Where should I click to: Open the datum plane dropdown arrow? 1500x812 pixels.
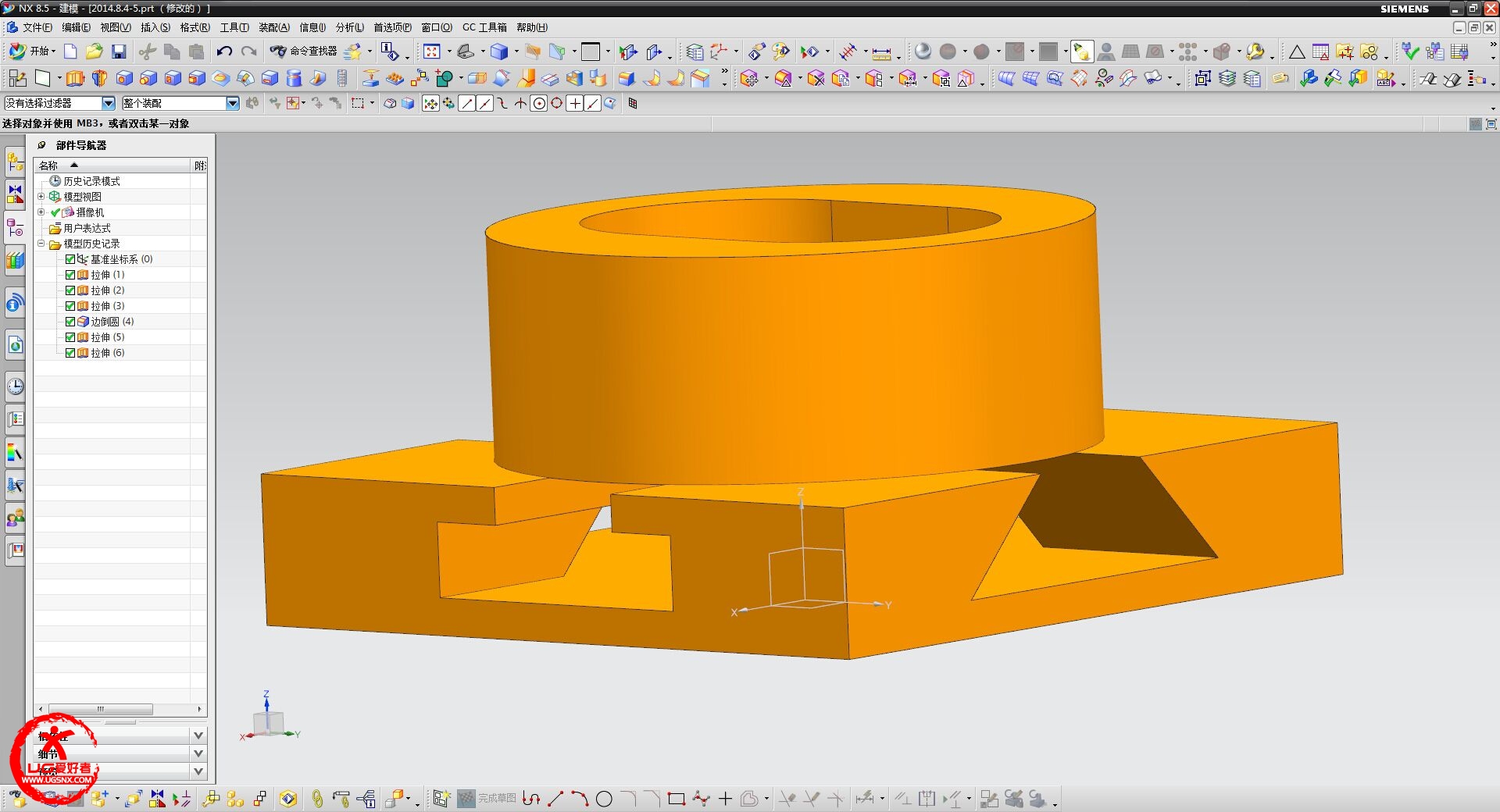pyautogui.click(x=59, y=78)
